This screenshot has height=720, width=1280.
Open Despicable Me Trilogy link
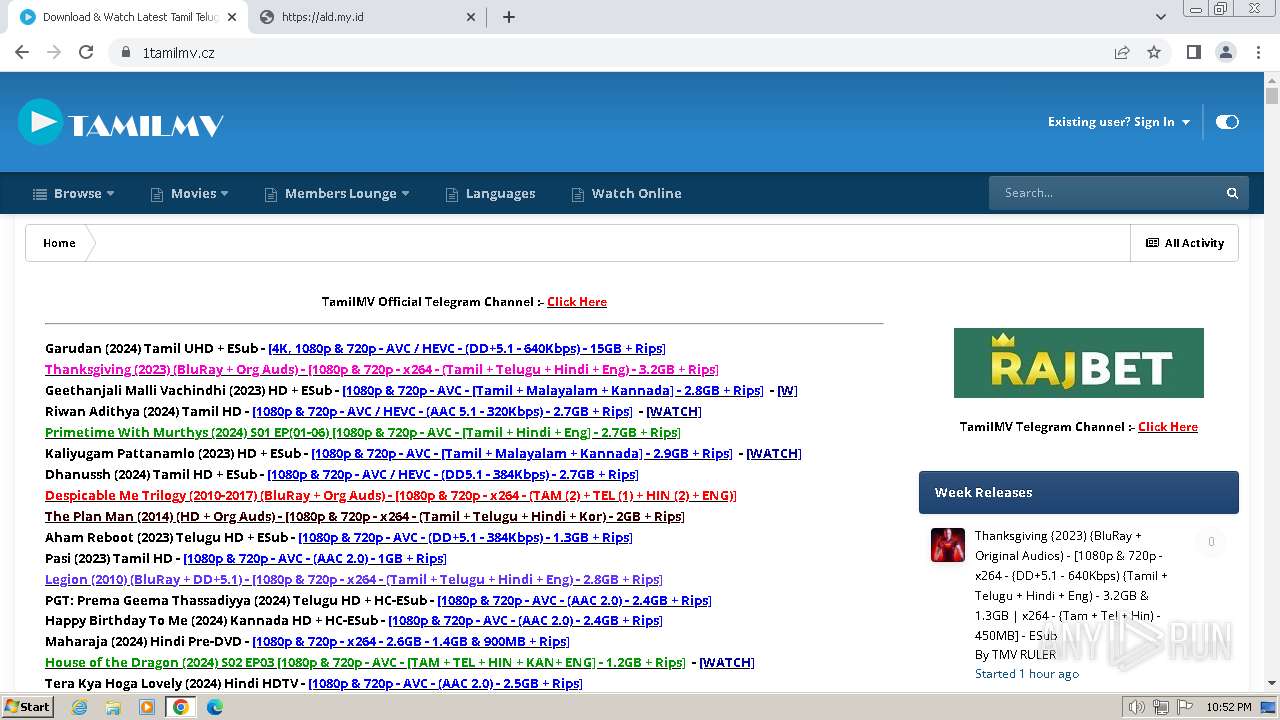(390, 496)
